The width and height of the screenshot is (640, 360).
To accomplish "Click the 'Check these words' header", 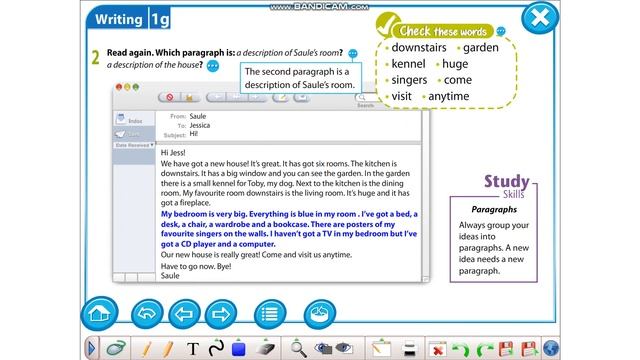I will pyautogui.click(x=442, y=31).
